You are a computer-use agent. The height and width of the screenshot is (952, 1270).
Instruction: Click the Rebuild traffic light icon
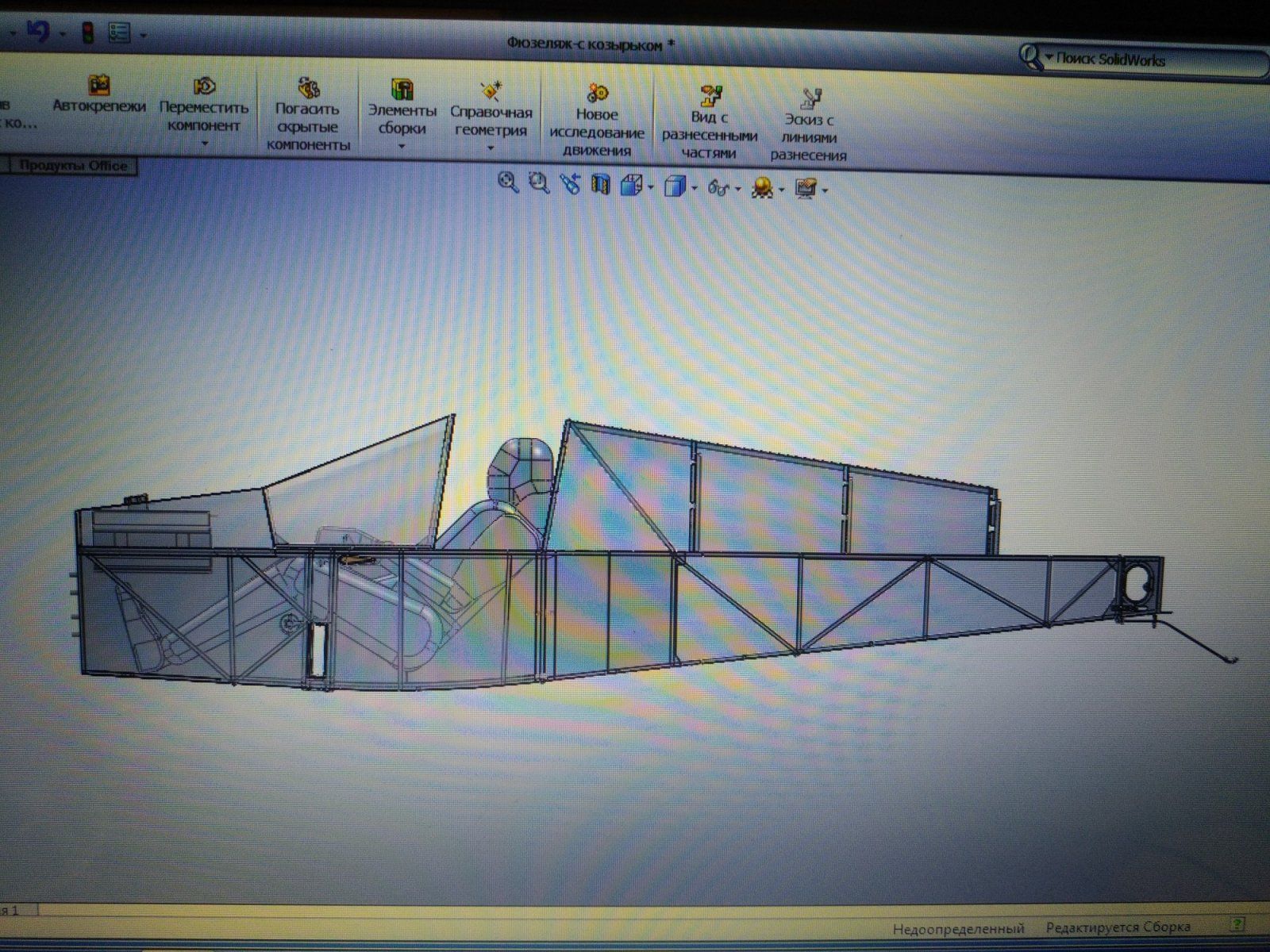point(87,33)
